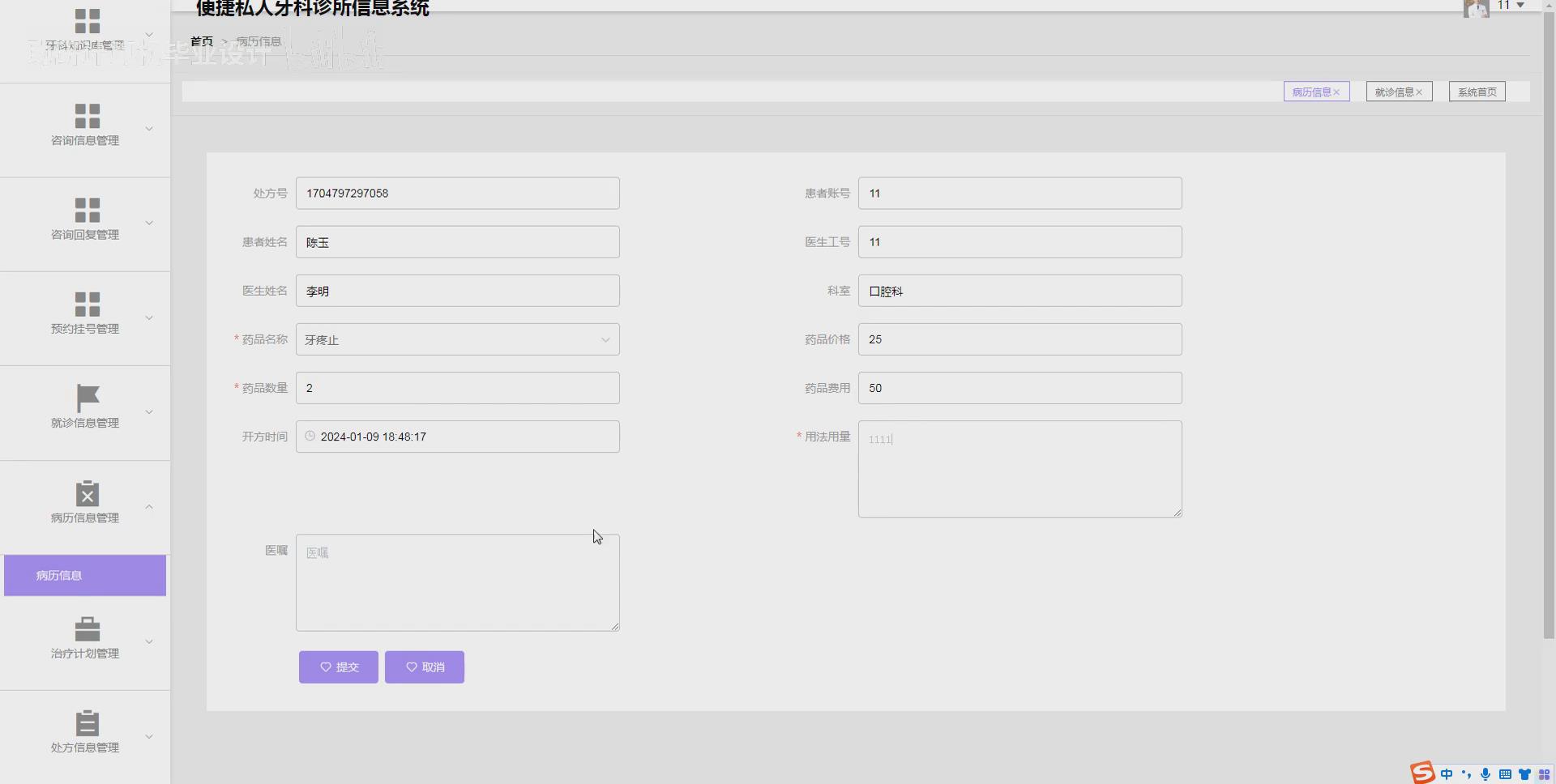
Task: Close the 就诊信息 tab
Action: click(1419, 92)
